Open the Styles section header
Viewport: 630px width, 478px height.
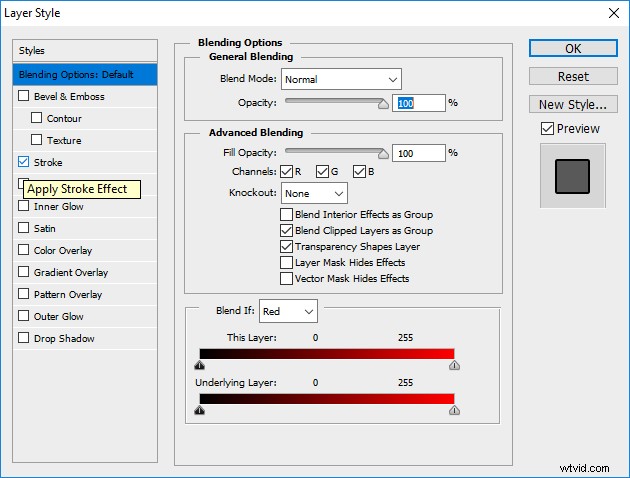coord(85,51)
